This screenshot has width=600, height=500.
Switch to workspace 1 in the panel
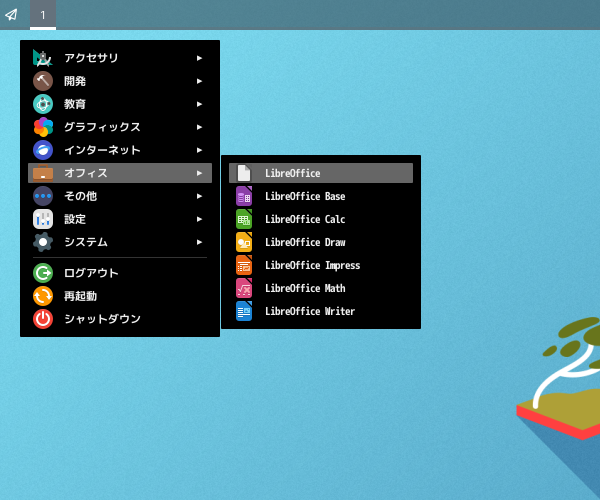tap(43, 15)
